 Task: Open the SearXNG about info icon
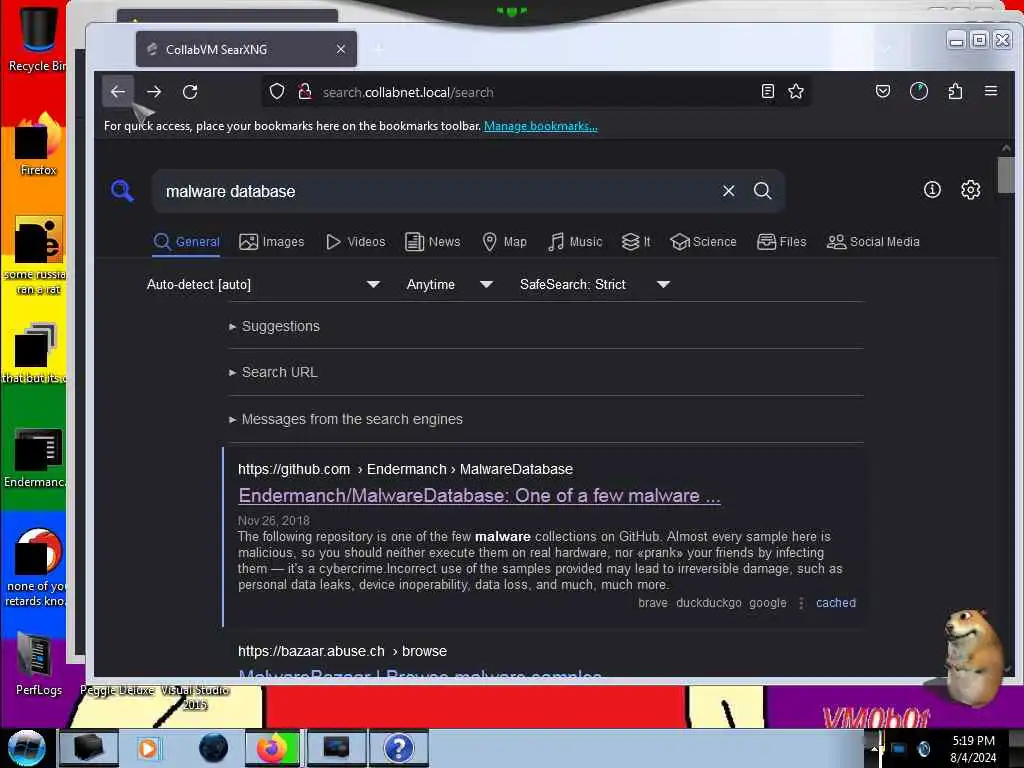932,189
